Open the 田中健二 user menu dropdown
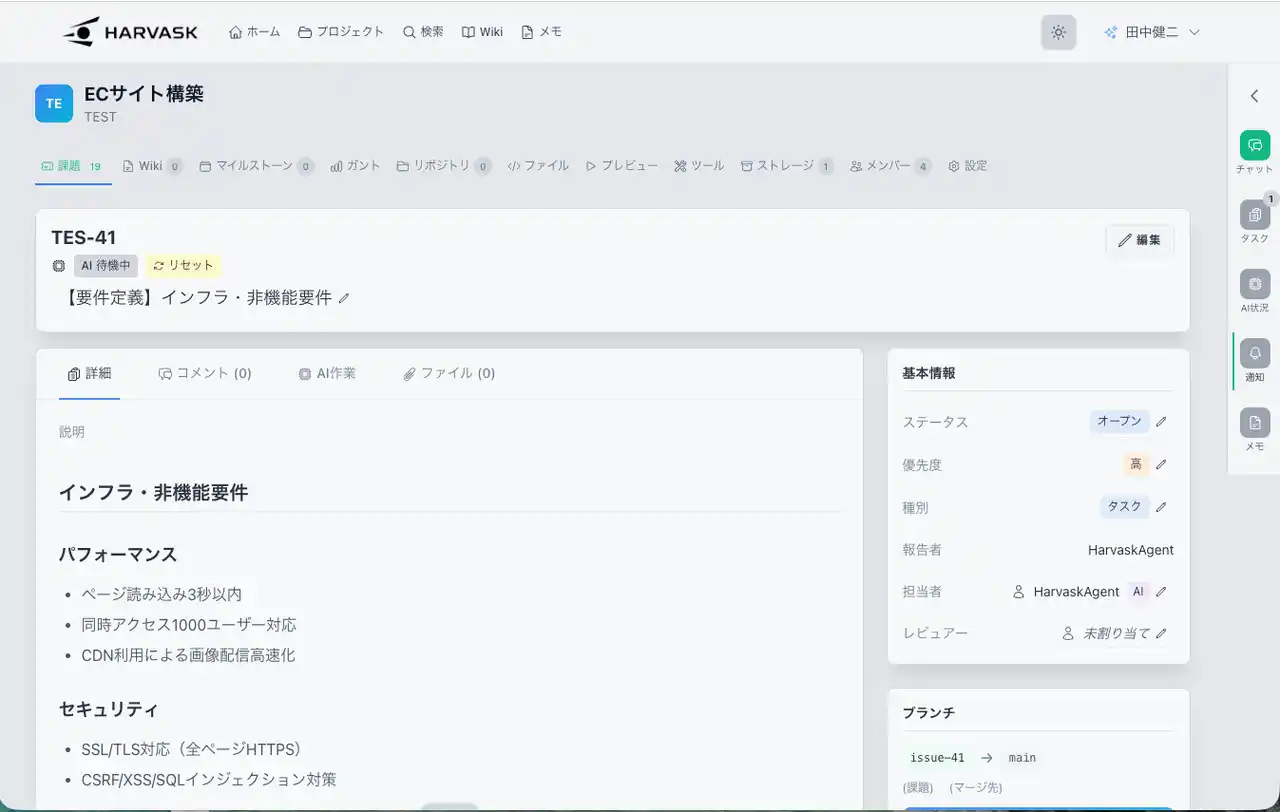The height and width of the screenshot is (812, 1280). pos(1152,32)
